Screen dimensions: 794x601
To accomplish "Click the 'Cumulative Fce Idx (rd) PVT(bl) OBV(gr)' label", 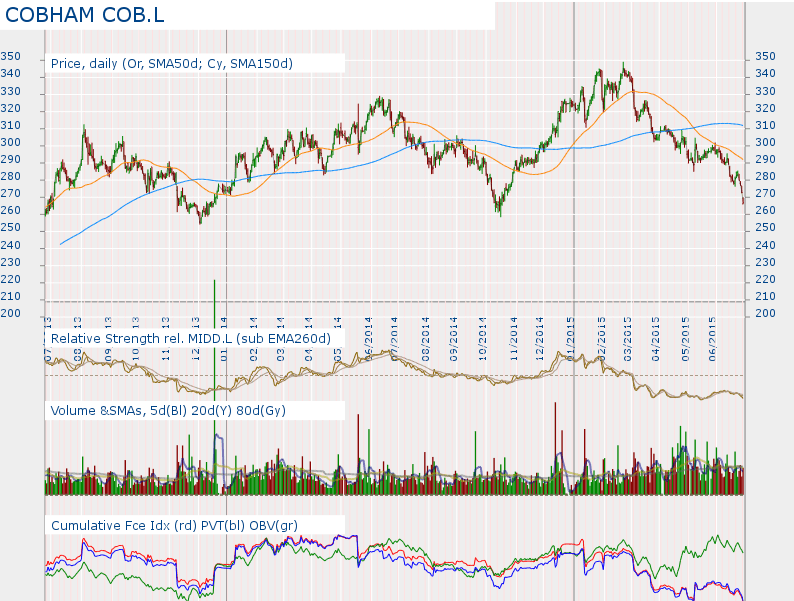I will [174, 526].
